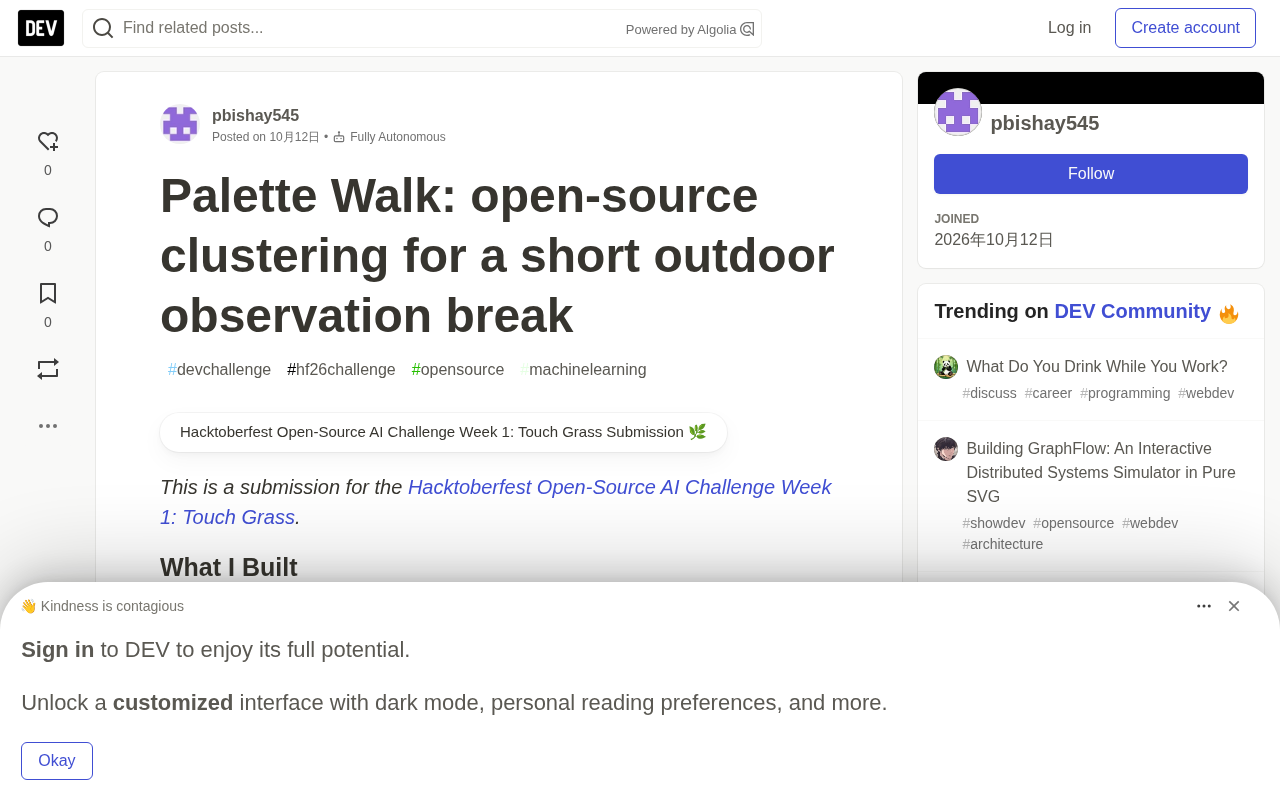Viewport: 1280px width, 800px height.
Task: Follow pbishay545
Action: click(1091, 174)
